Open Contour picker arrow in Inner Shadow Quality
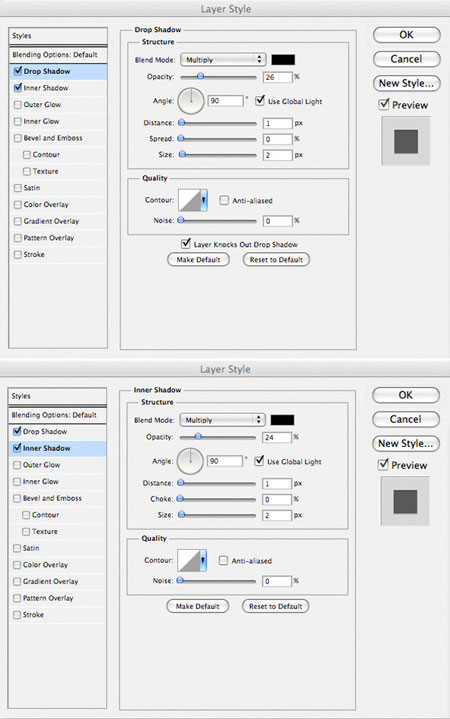The width and height of the screenshot is (450, 719). [x=203, y=560]
